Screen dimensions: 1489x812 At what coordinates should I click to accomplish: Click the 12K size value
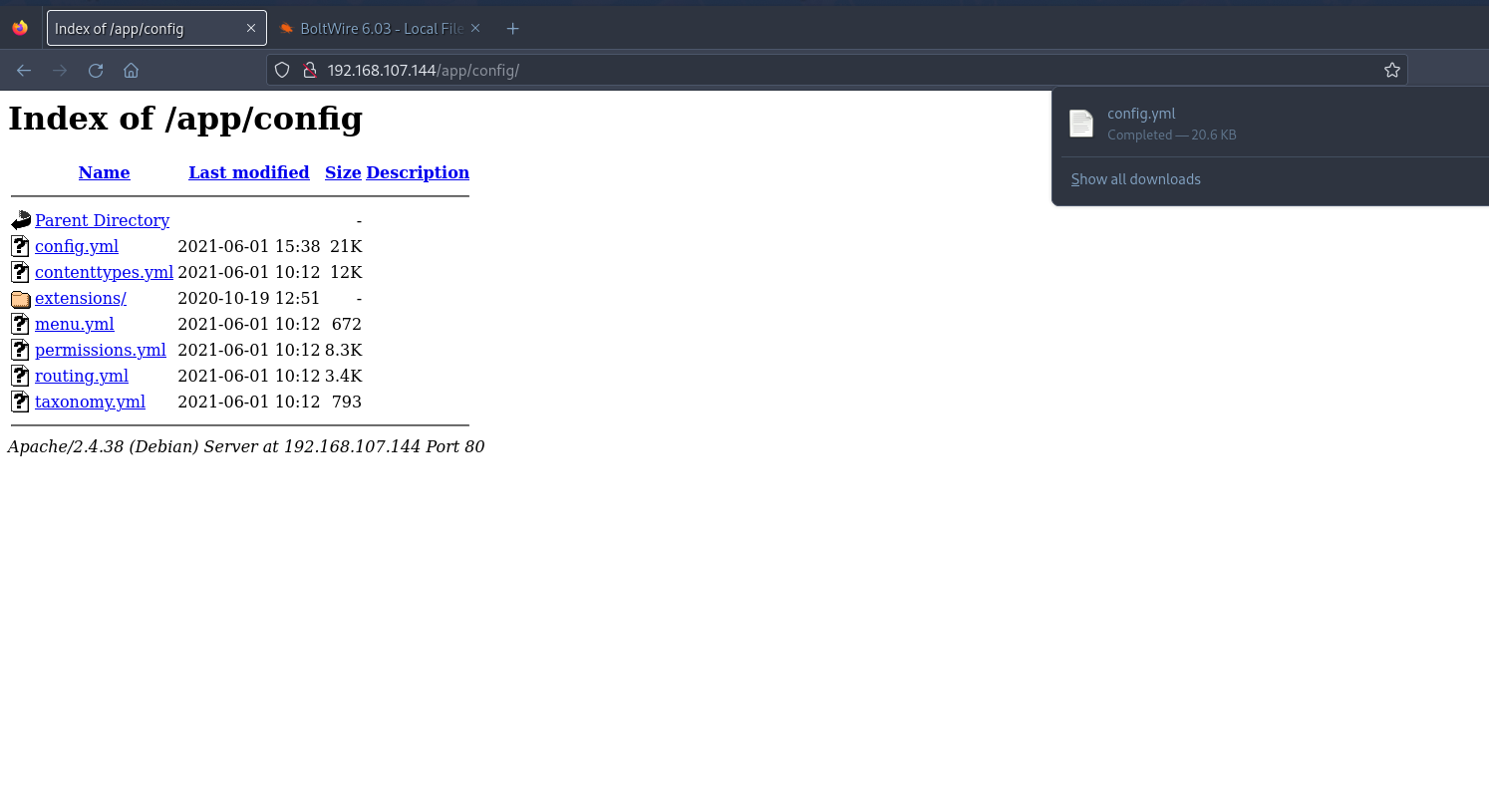pos(346,272)
